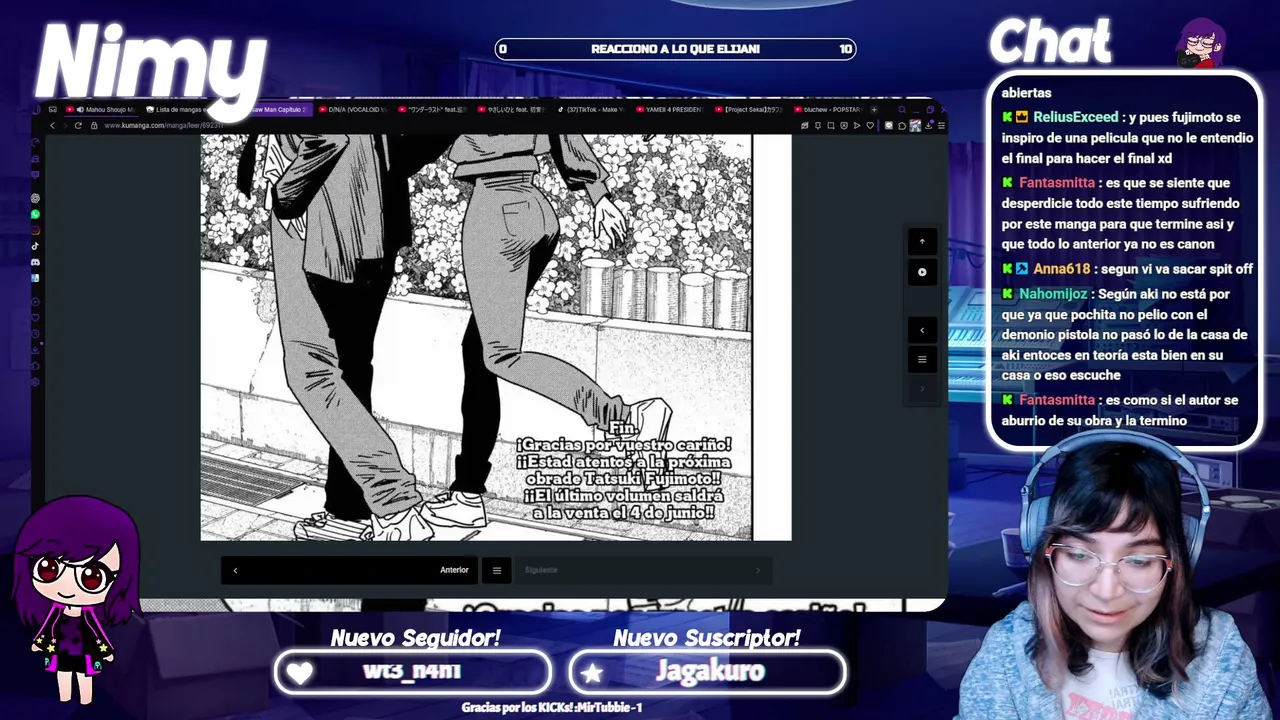The height and width of the screenshot is (720, 1280).
Task: Open the toolbar downloads icon
Action: 928,126
